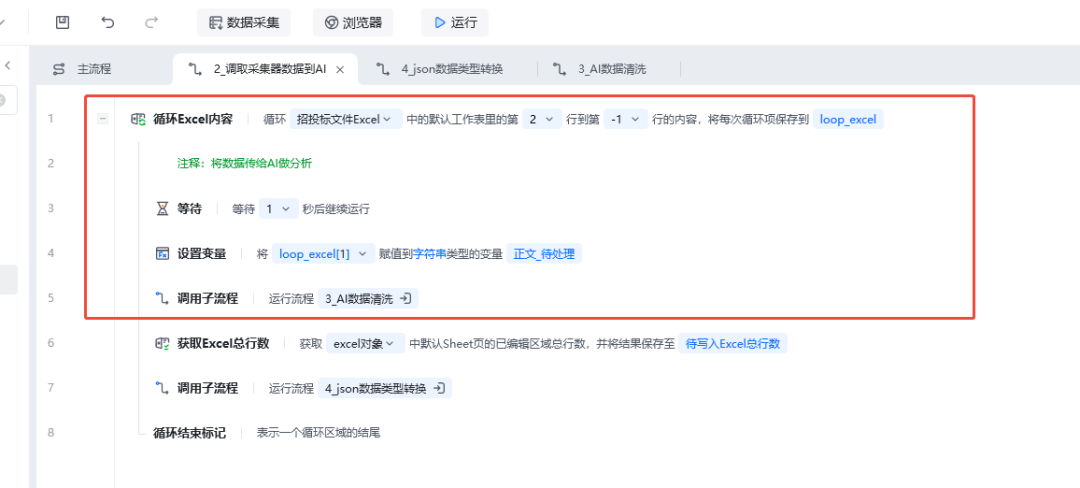Screen dimensions: 1080x488
Task: Click the 待写入Excel总行数 variable field
Action: pos(733,343)
